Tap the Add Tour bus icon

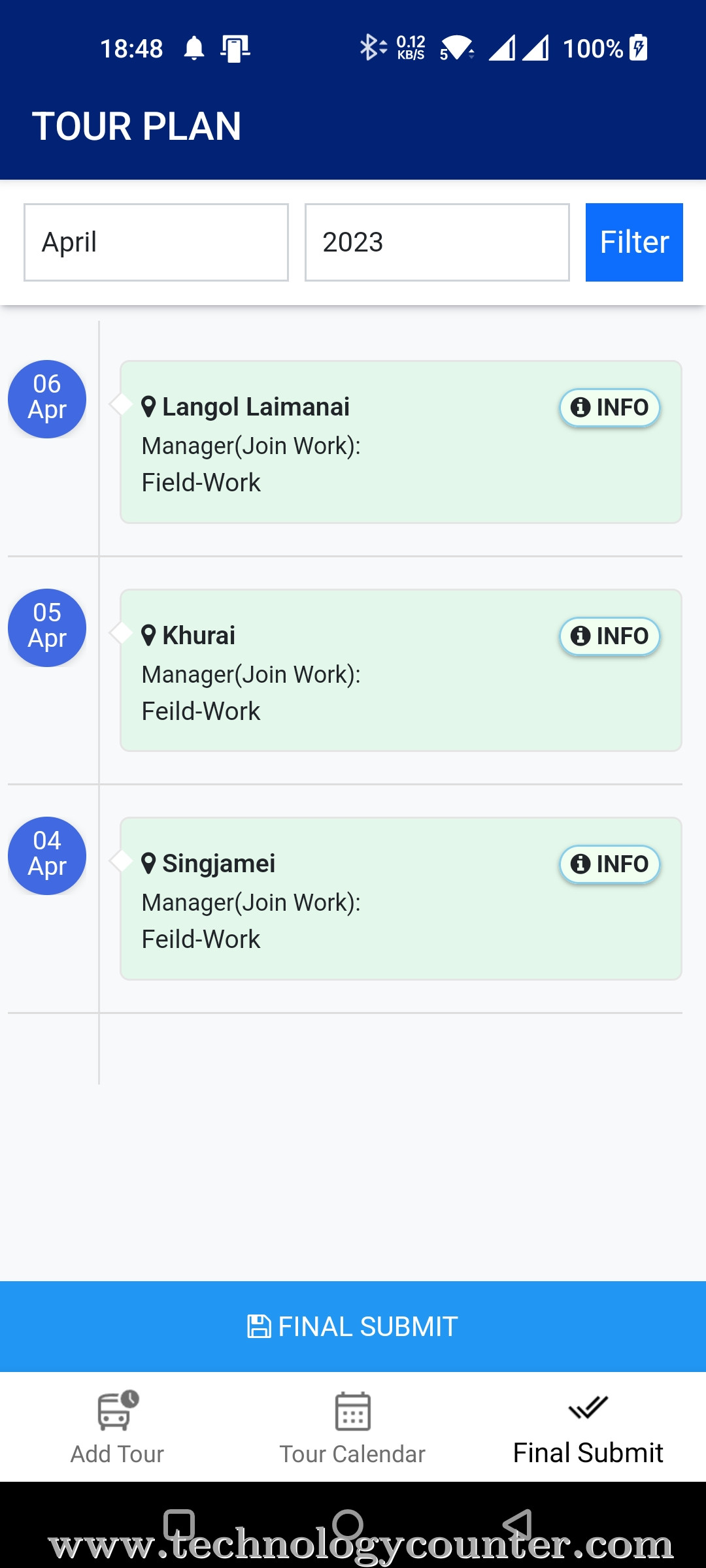pos(118,1411)
